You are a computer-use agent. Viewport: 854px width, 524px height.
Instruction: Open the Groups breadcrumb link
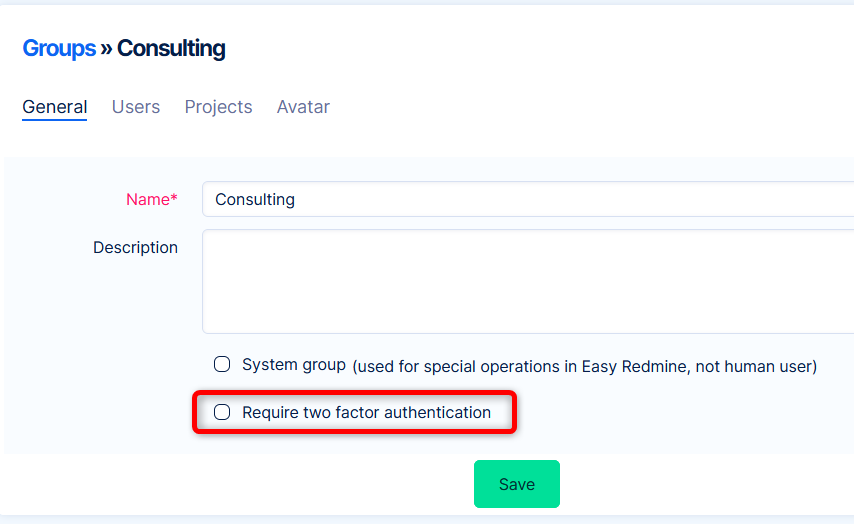[59, 48]
